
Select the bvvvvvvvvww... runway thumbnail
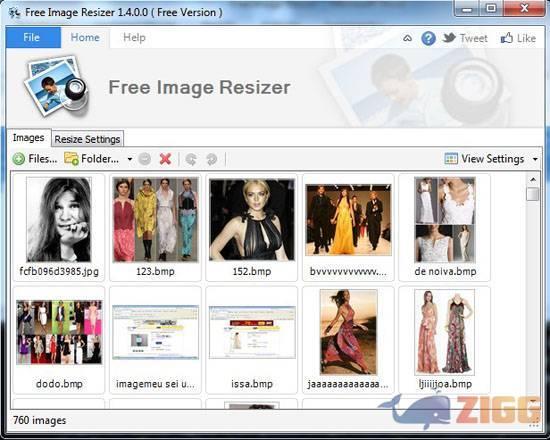[x=348, y=220]
